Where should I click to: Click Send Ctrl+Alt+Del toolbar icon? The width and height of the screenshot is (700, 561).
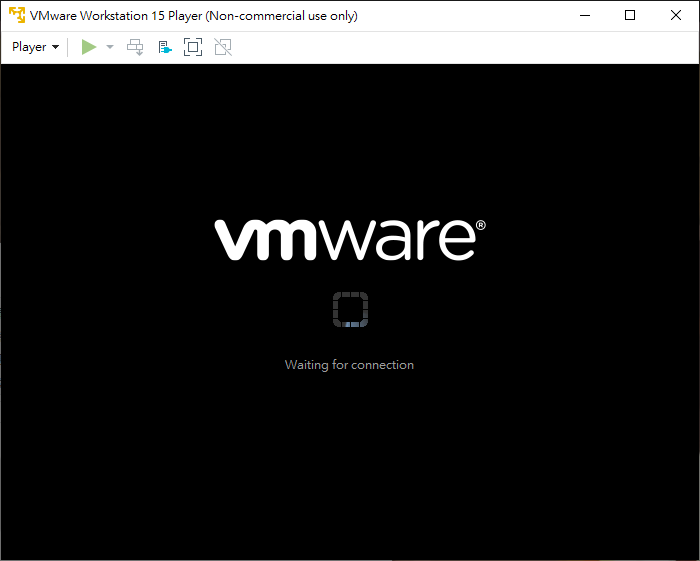[x=135, y=47]
